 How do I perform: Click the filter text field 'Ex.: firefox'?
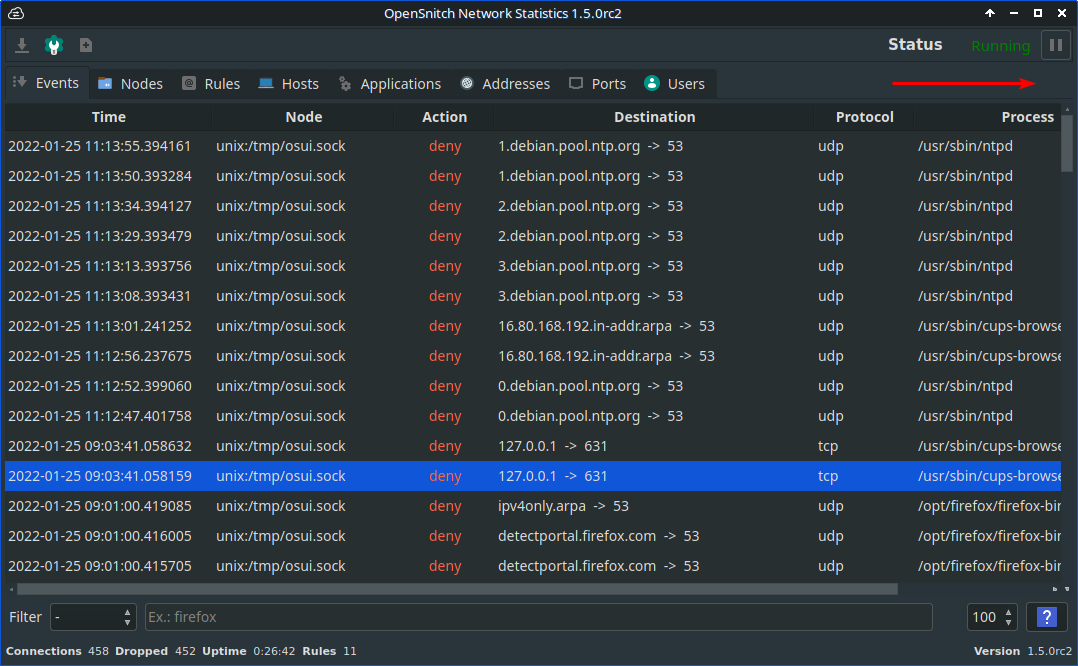(538, 617)
